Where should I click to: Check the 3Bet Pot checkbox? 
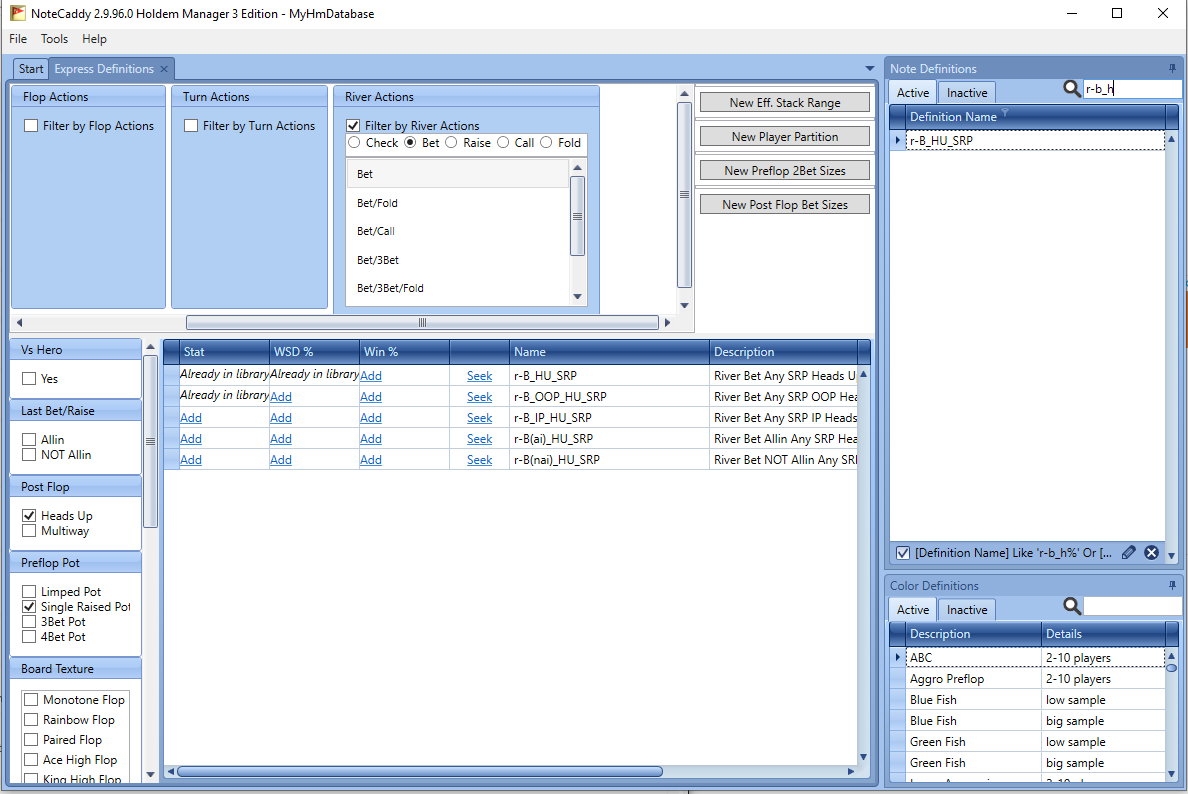(x=30, y=621)
